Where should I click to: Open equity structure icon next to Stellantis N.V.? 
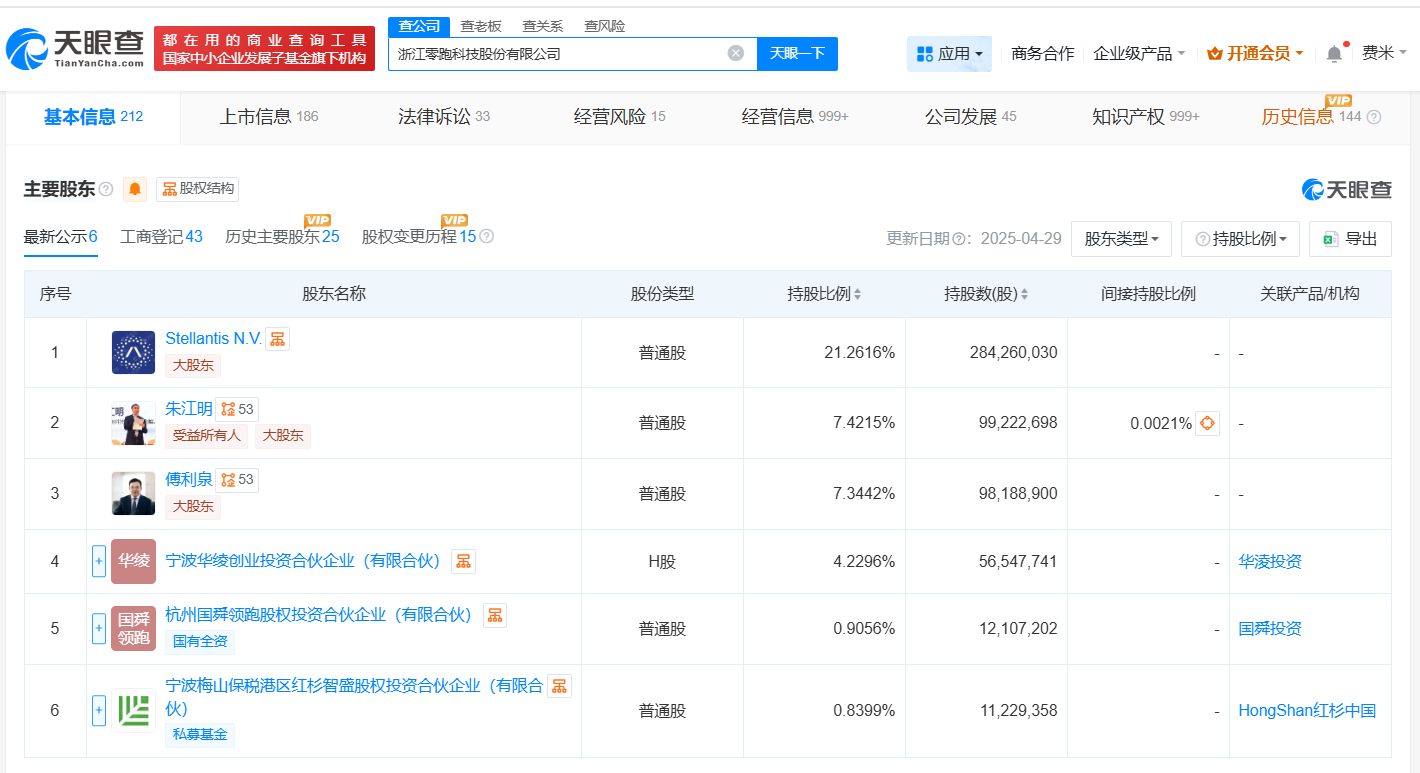278,339
